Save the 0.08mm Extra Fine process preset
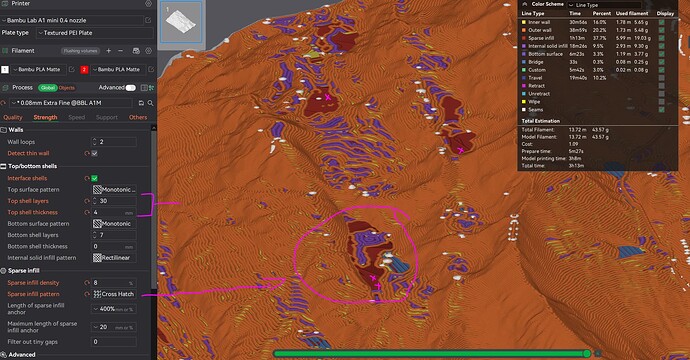This screenshot has width=690, height=360. (141, 103)
